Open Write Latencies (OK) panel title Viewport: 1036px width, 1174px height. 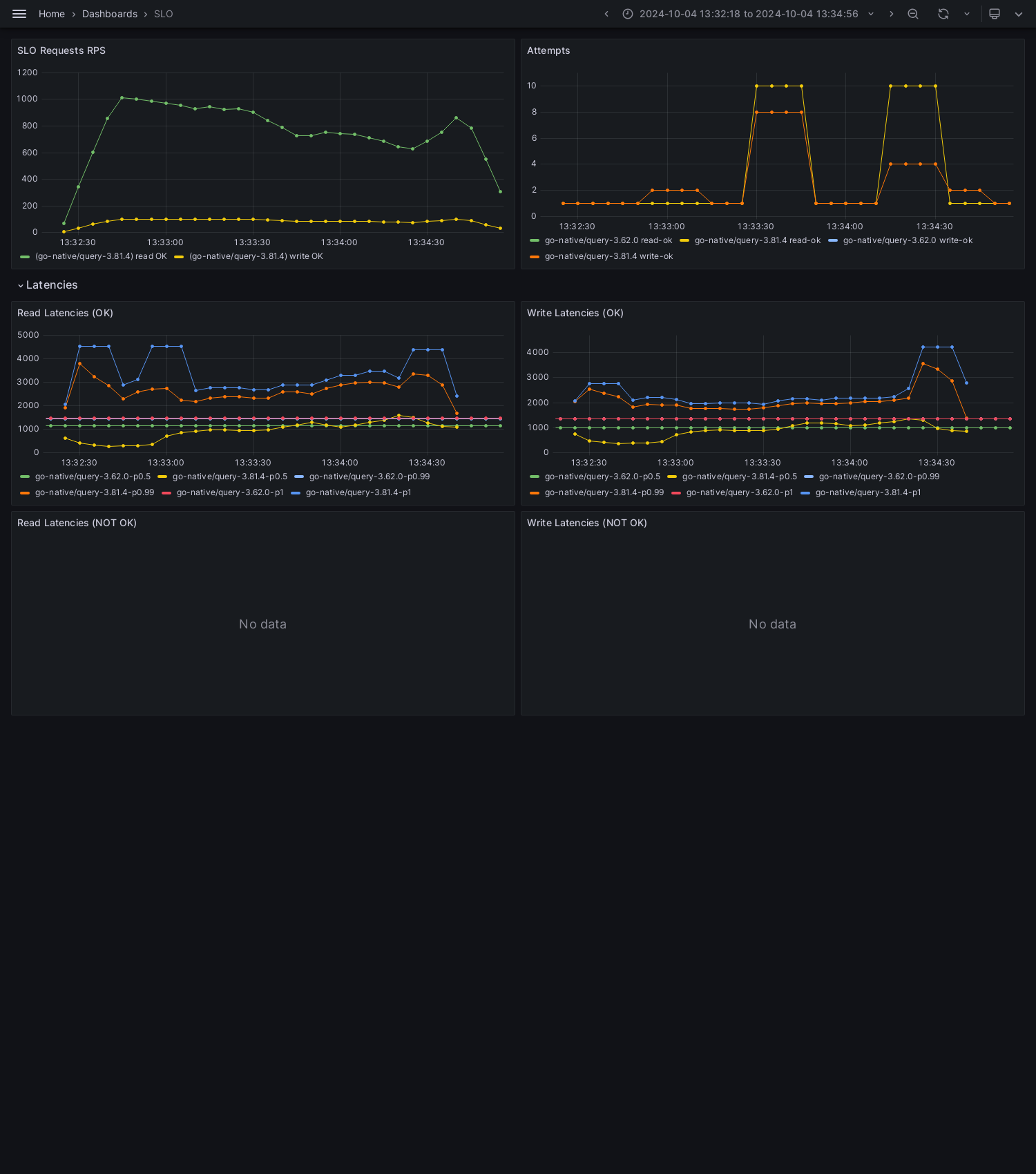click(575, 313)
